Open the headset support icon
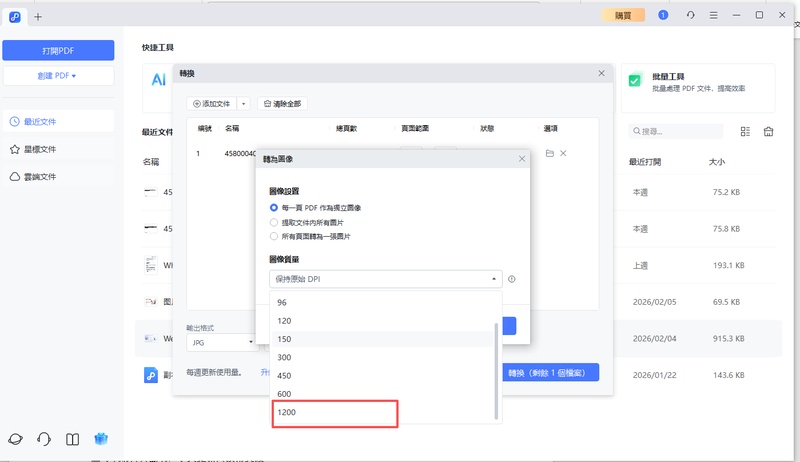The height and width of the screenshot is (462, 800). tap(44, 439)
